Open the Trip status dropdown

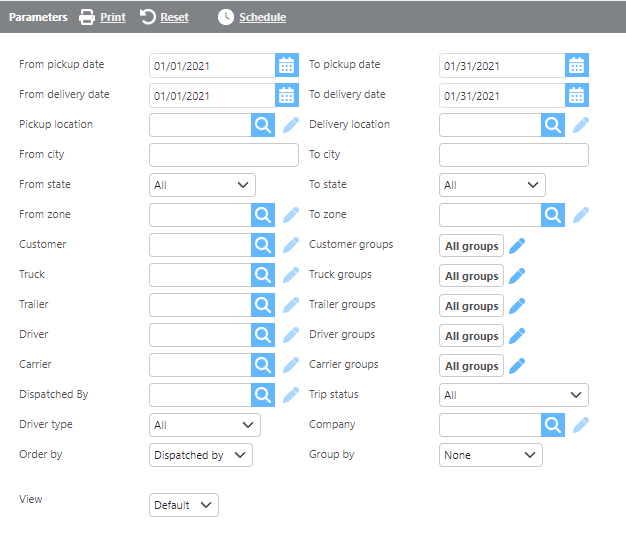click(x=514, y=395)
